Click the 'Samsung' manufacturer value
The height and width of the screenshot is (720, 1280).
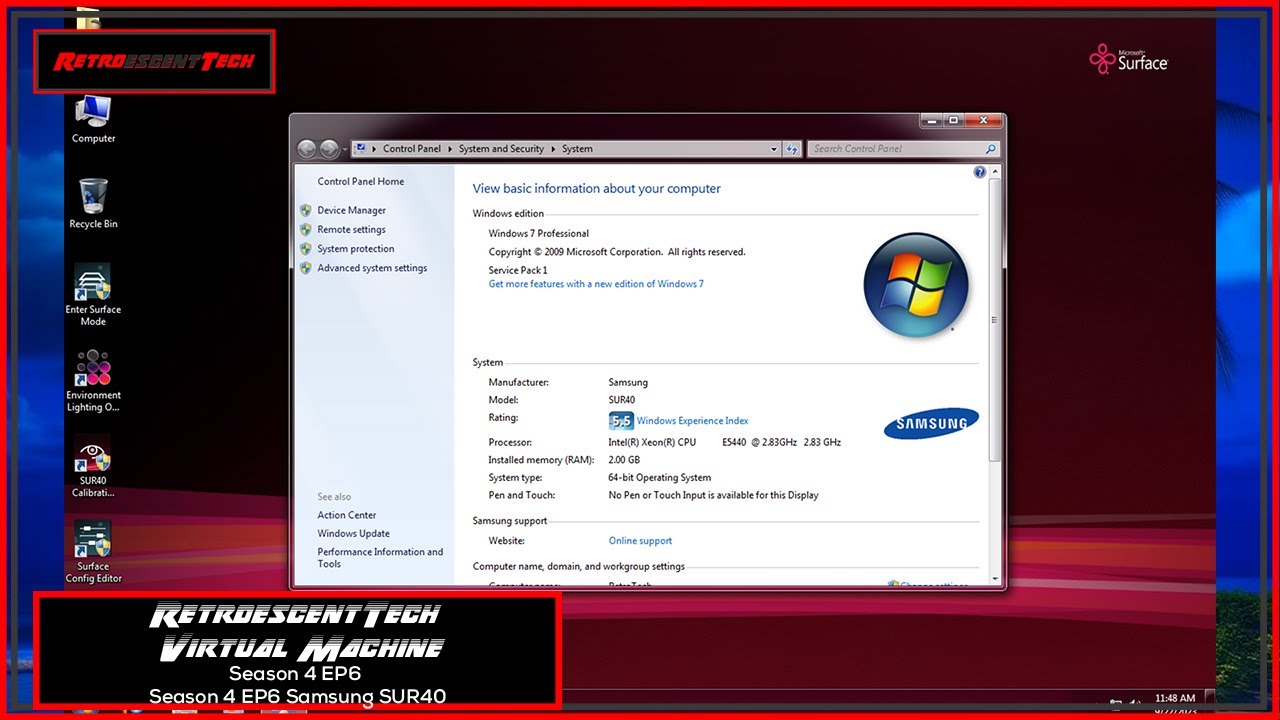(628, 383)
